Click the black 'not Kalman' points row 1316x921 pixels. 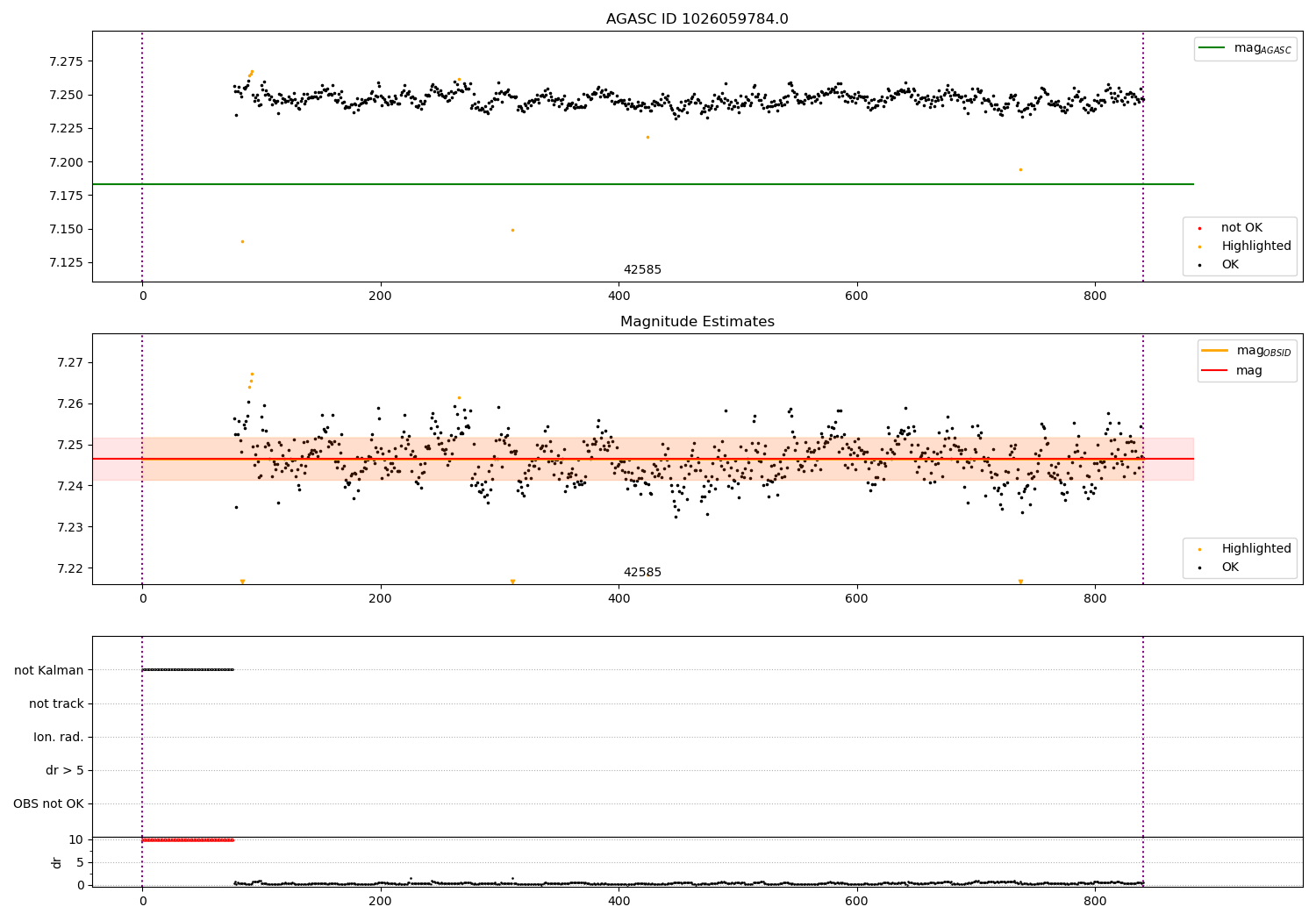[x=188, y=670]
